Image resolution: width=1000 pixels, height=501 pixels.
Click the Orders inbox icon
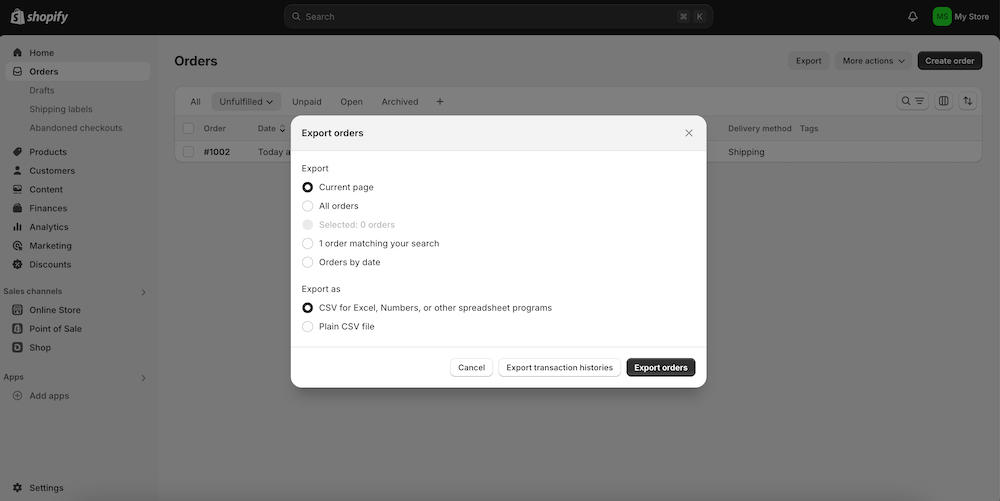tap(17, 71)
